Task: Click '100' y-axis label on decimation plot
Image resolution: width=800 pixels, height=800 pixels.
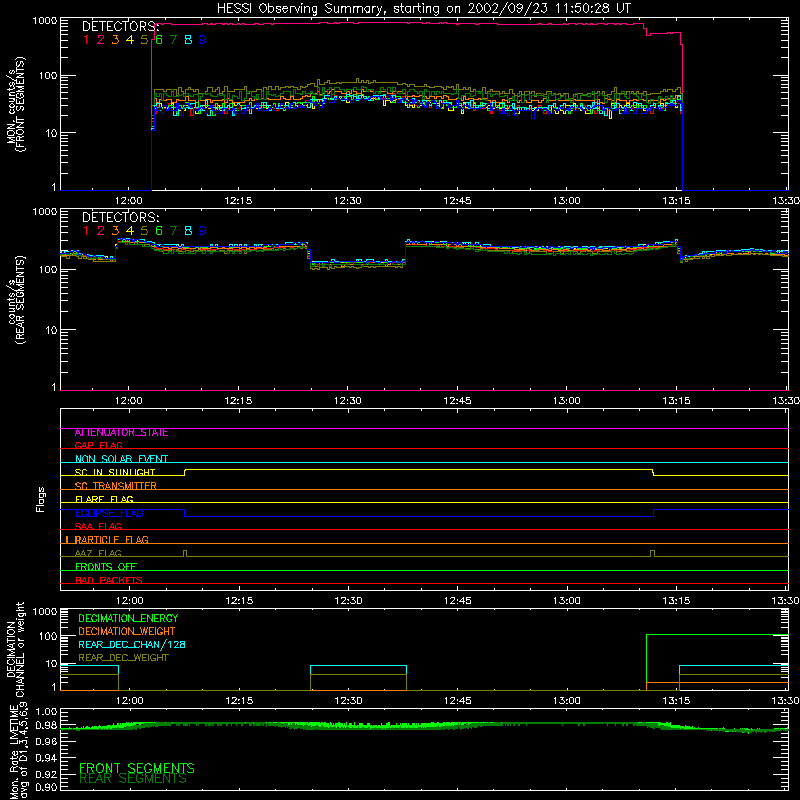Action: click(x=48, y=636)
